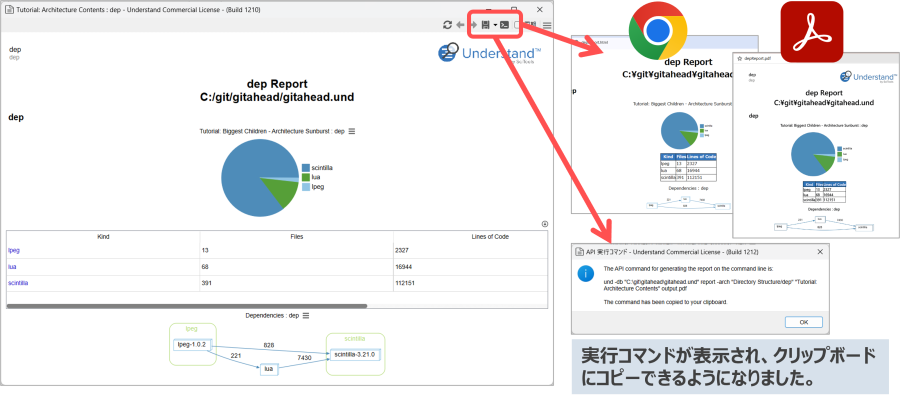This screenshot has width=900, height=400.
Task: Open the save icon's dropdown arrow
Action: coord(495,25)
